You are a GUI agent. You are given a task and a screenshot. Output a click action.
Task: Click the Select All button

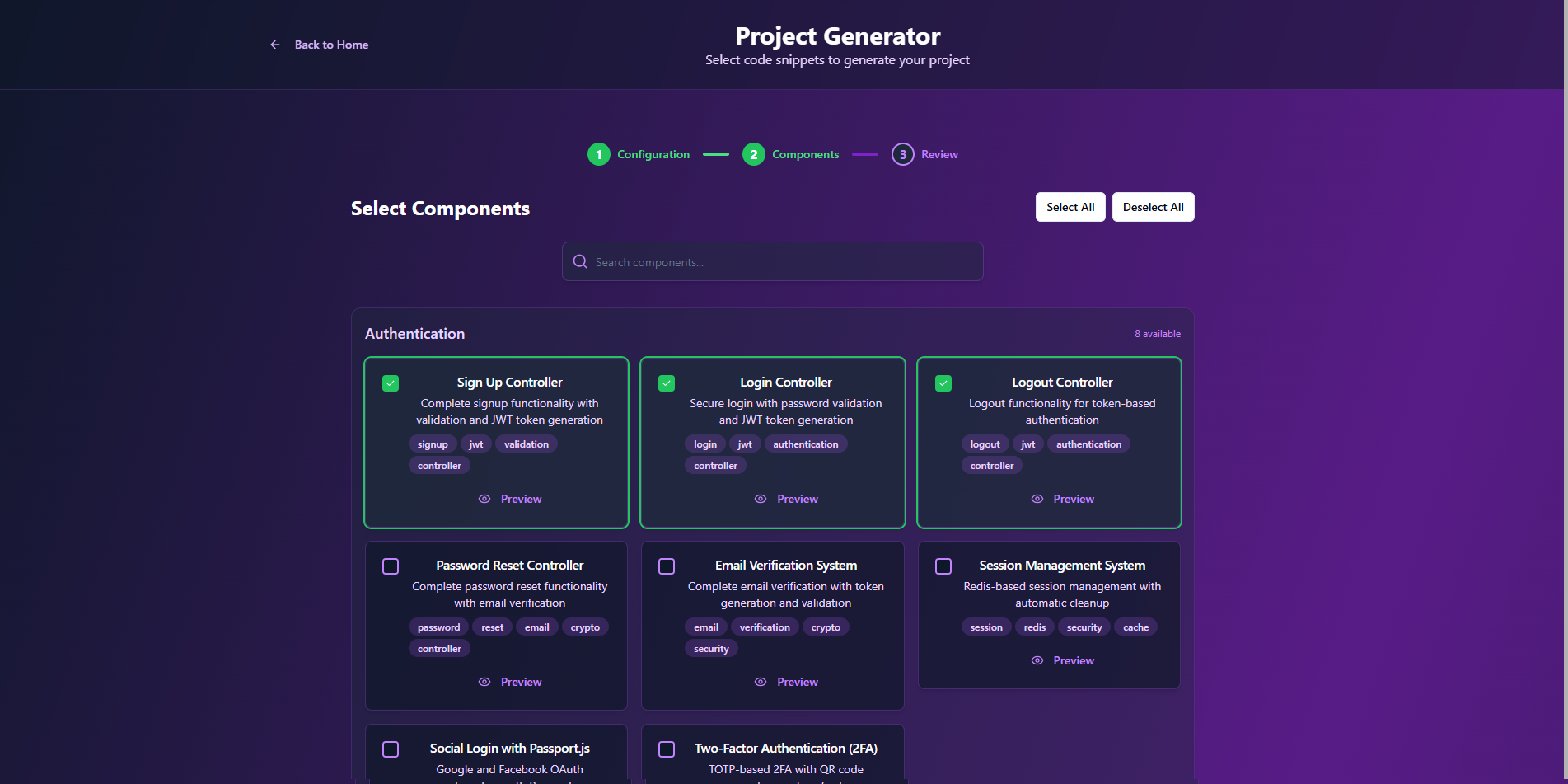[1070, 207]
